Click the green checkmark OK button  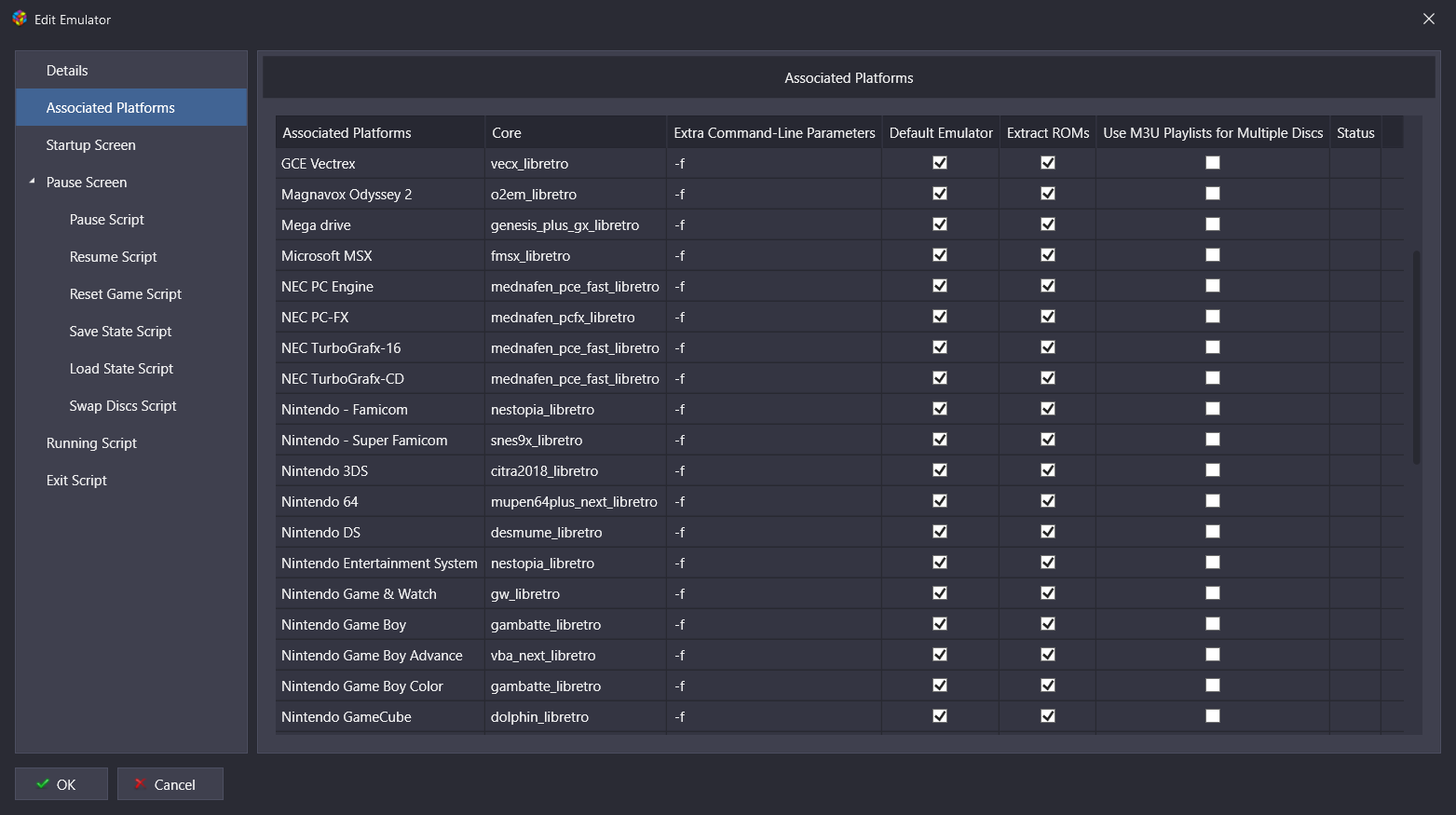pos(61,784)
